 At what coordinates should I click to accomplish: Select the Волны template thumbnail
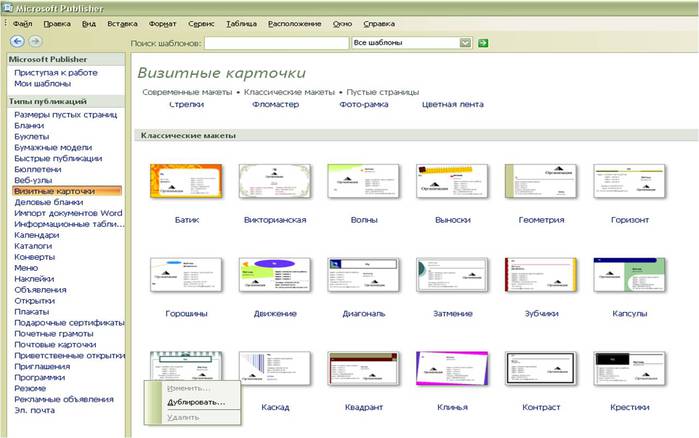[x=363, y=181]
